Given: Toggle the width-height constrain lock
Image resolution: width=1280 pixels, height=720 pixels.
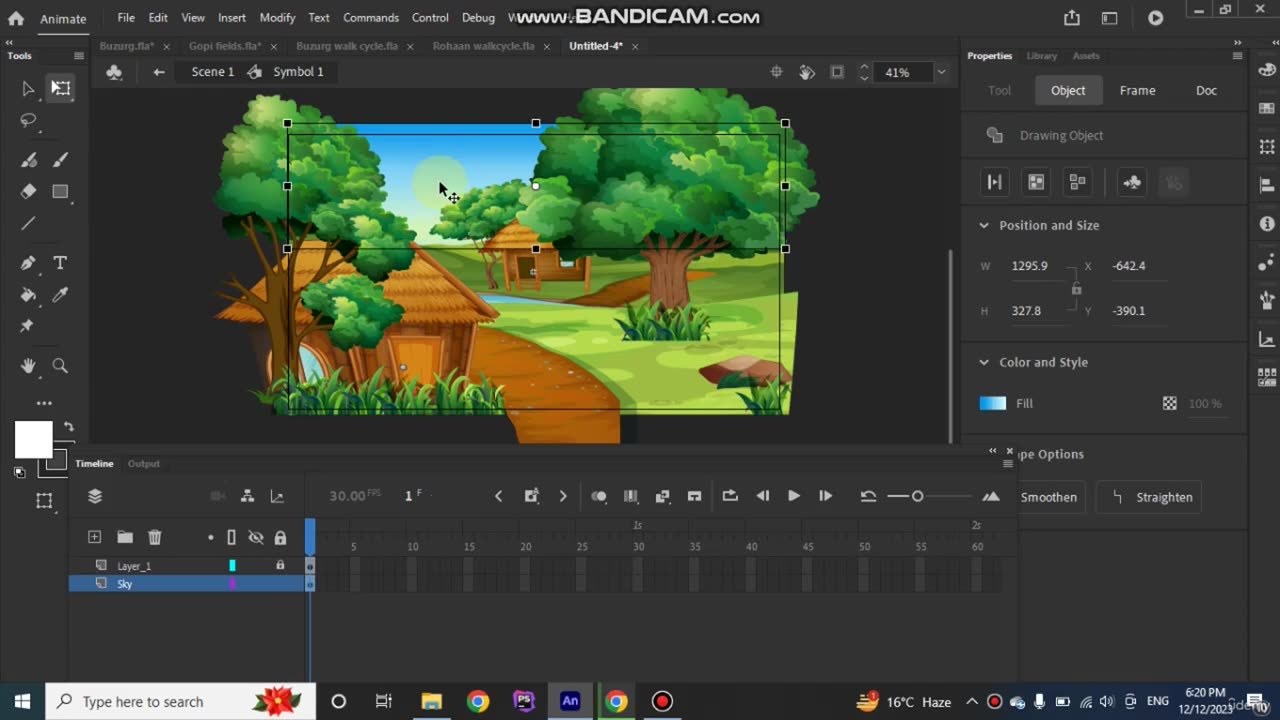Looking at the screenshot, I should pos(1076,288).
